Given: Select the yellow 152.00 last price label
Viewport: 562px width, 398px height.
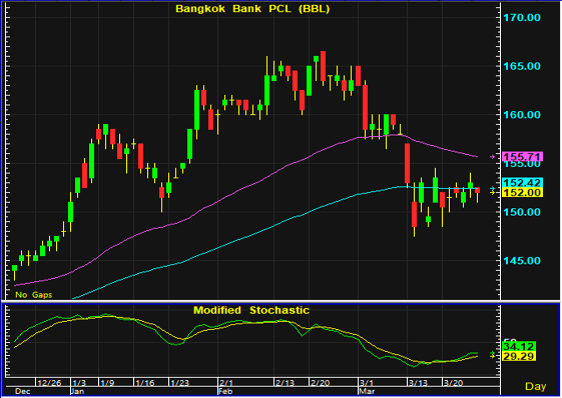Looking at the screenshot, I should (523, 193).
